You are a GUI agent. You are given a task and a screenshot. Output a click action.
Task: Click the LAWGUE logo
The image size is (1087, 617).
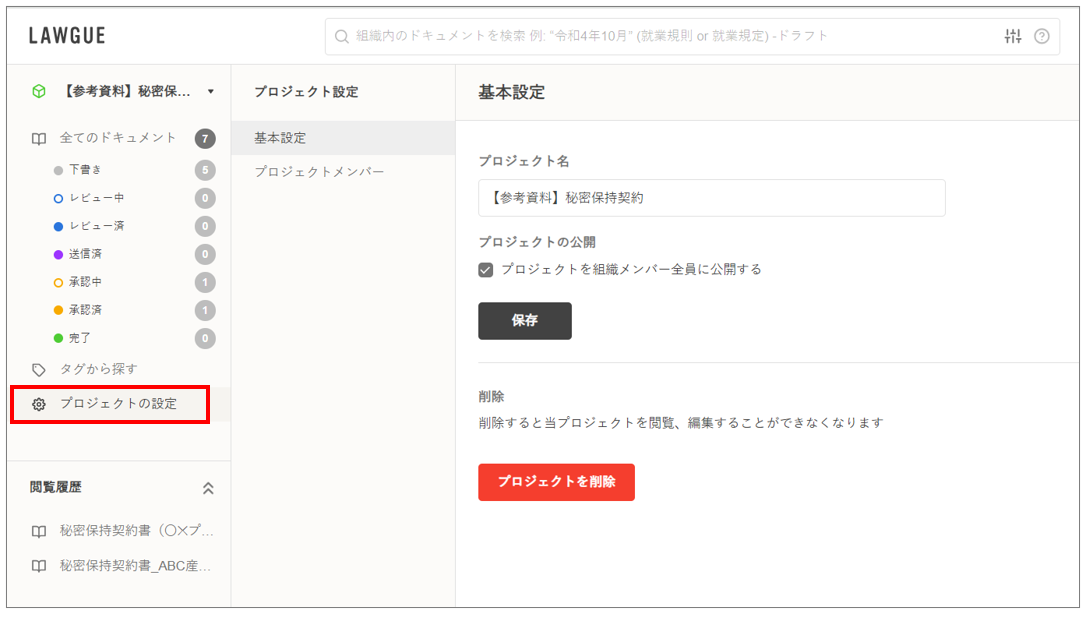coord(67,37)
